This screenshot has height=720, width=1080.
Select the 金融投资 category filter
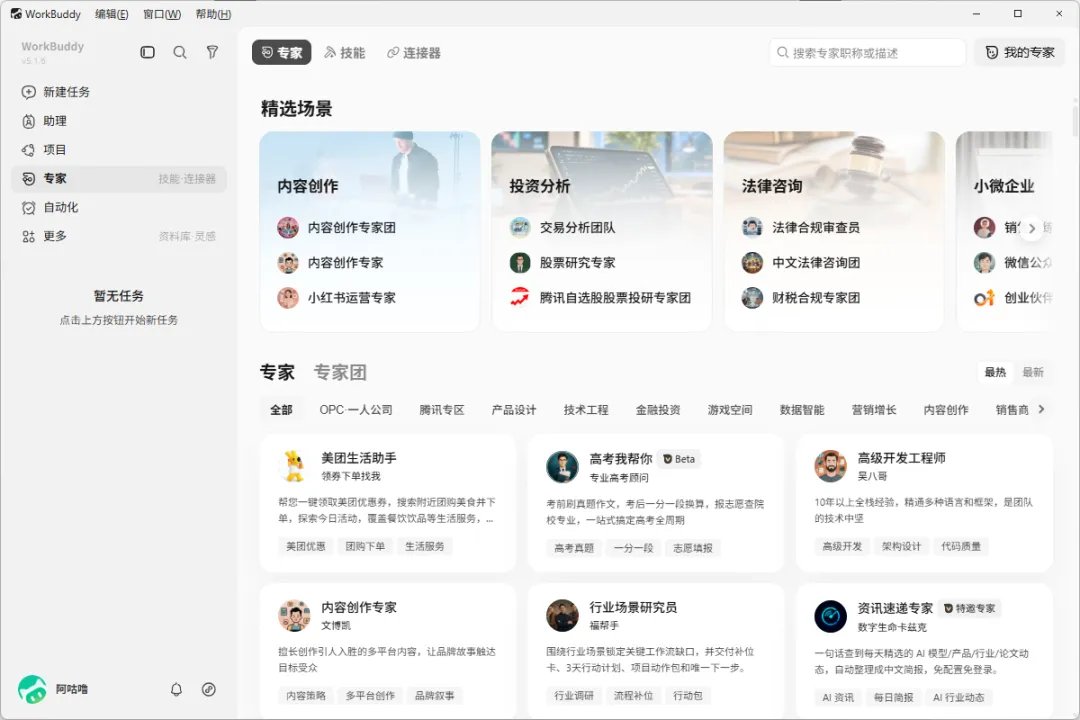click(x=658, y=410)
